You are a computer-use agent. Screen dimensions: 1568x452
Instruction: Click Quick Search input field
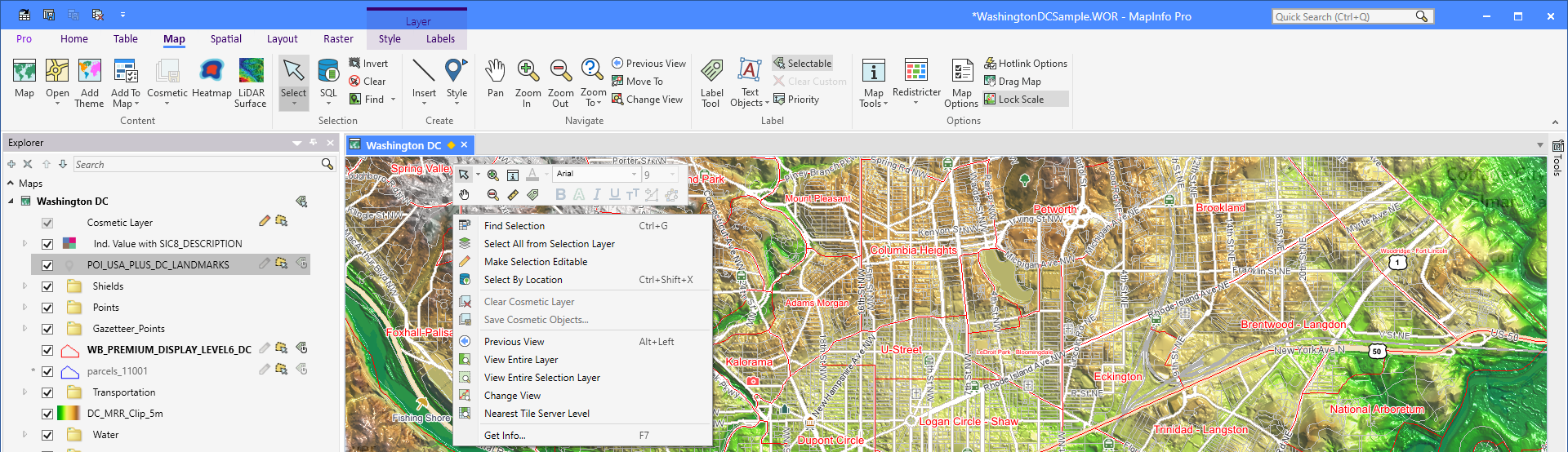coord(1344,16)
